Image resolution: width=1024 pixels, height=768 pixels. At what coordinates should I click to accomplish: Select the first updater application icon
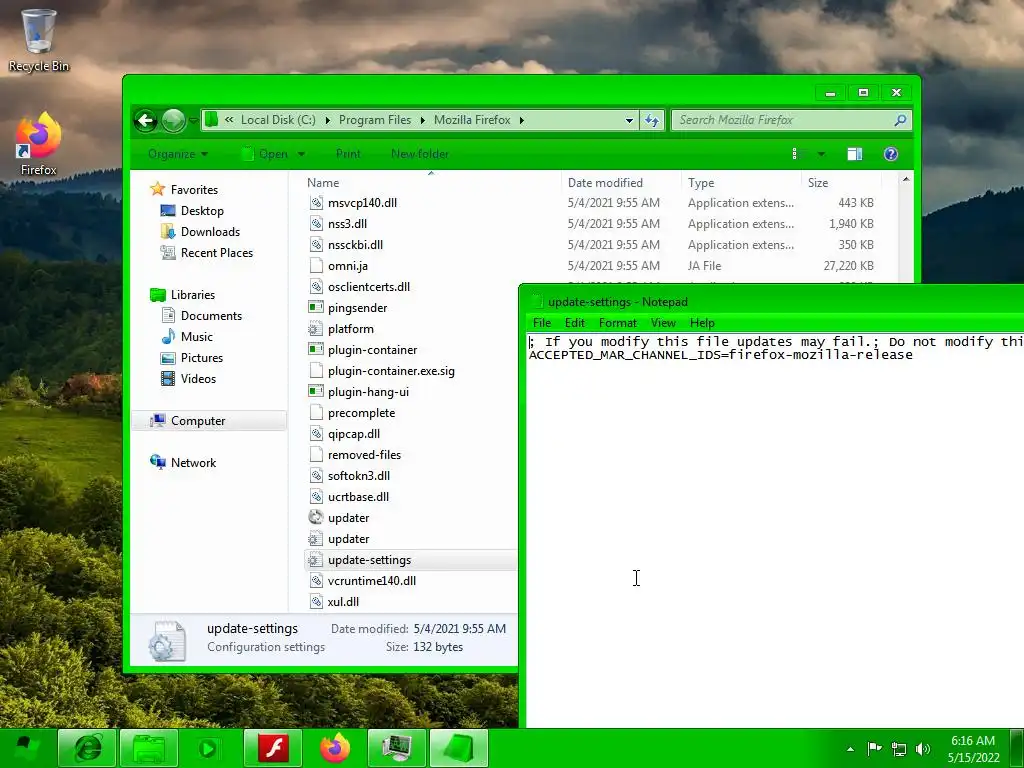(316, 518)
